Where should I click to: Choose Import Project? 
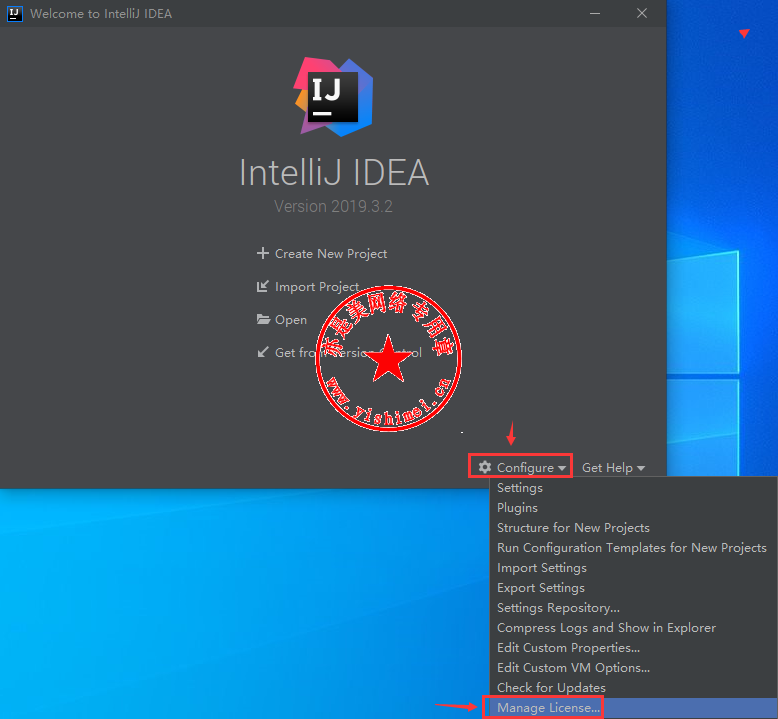(308, 287)
